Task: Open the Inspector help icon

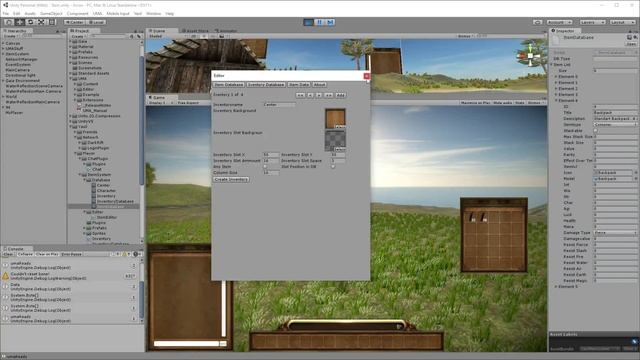Action: click(629, 37)
